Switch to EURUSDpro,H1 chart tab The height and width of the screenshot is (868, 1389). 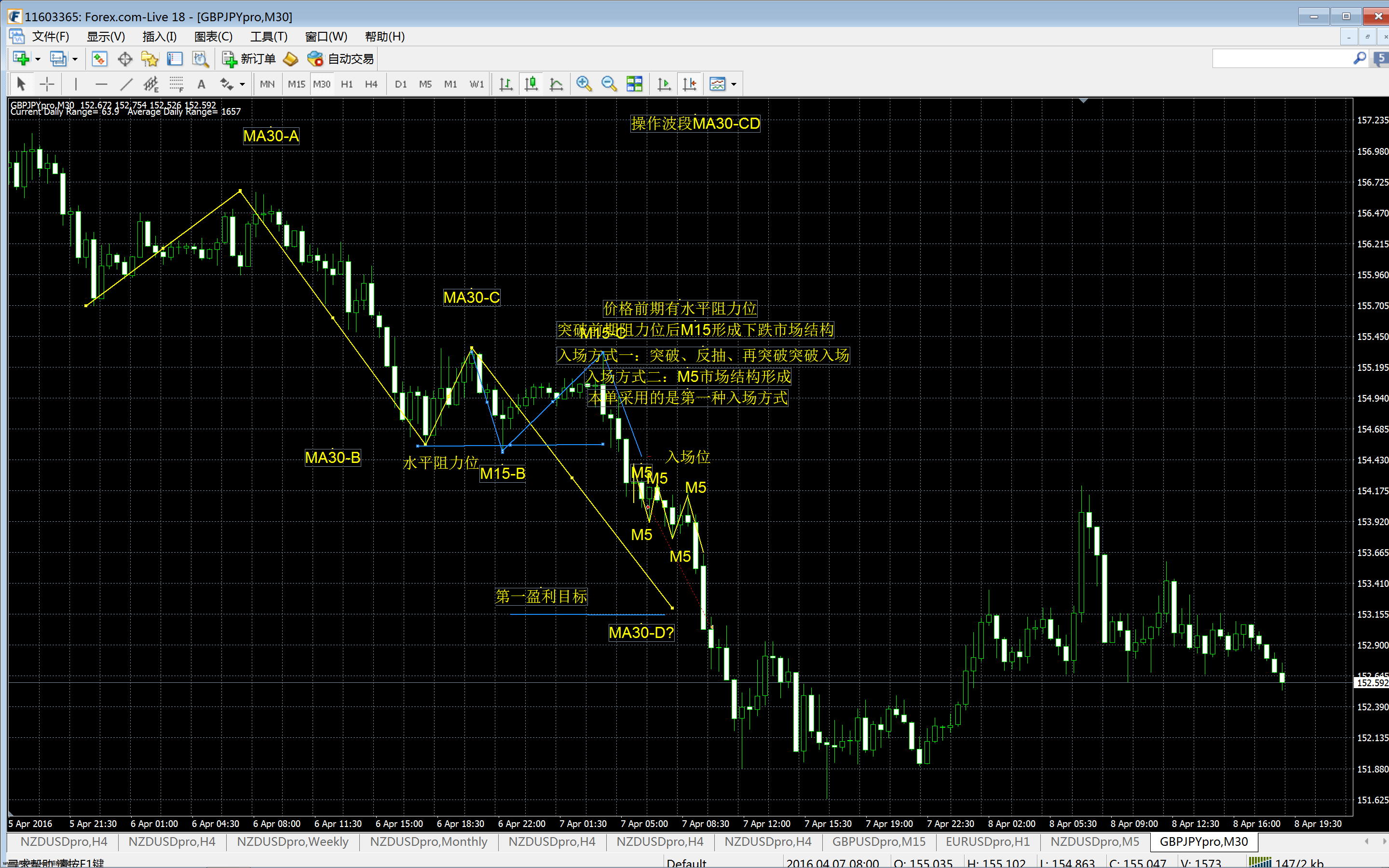[x=988, y=841]
